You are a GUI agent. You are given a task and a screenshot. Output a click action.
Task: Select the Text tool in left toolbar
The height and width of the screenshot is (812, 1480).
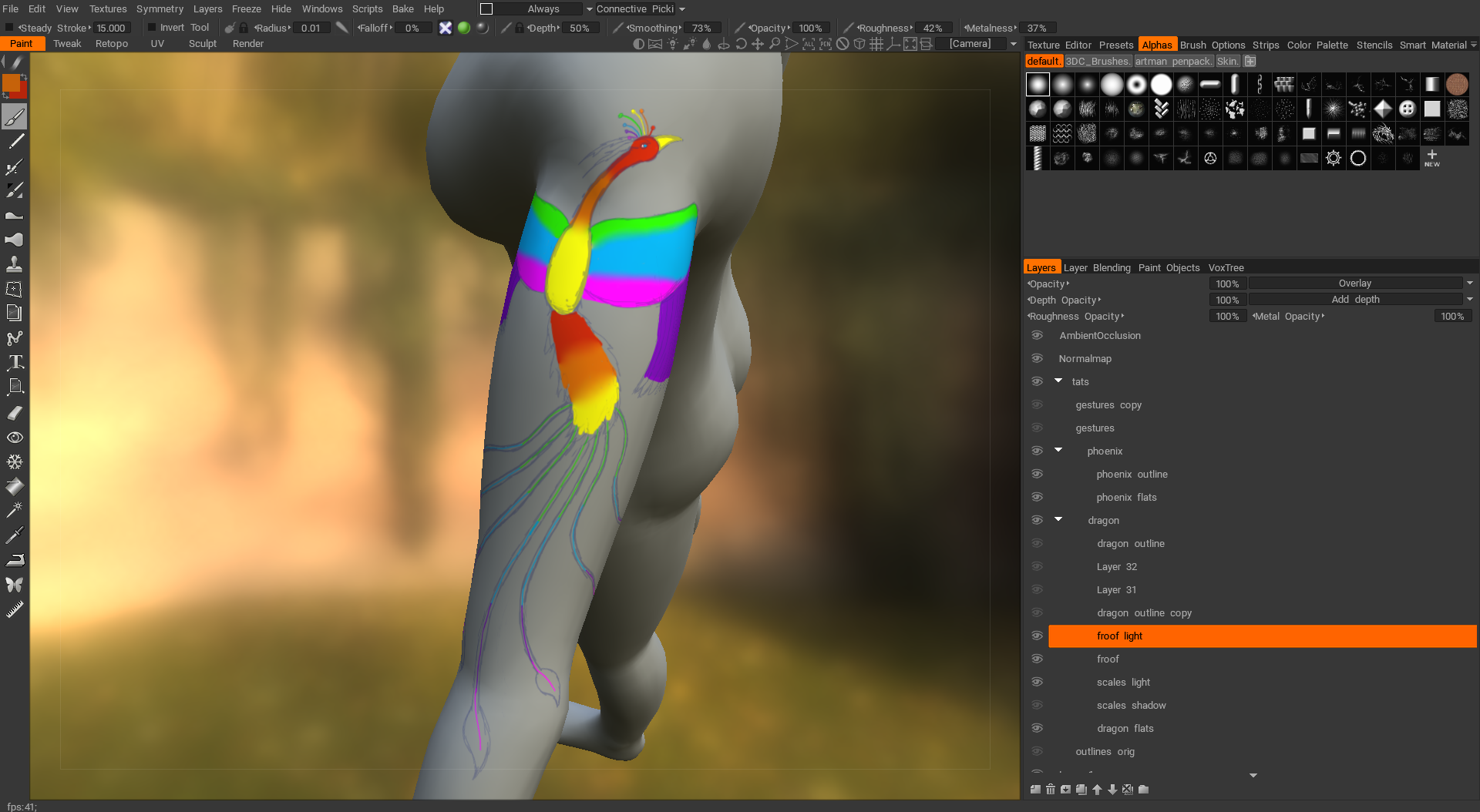click(15, 362)
